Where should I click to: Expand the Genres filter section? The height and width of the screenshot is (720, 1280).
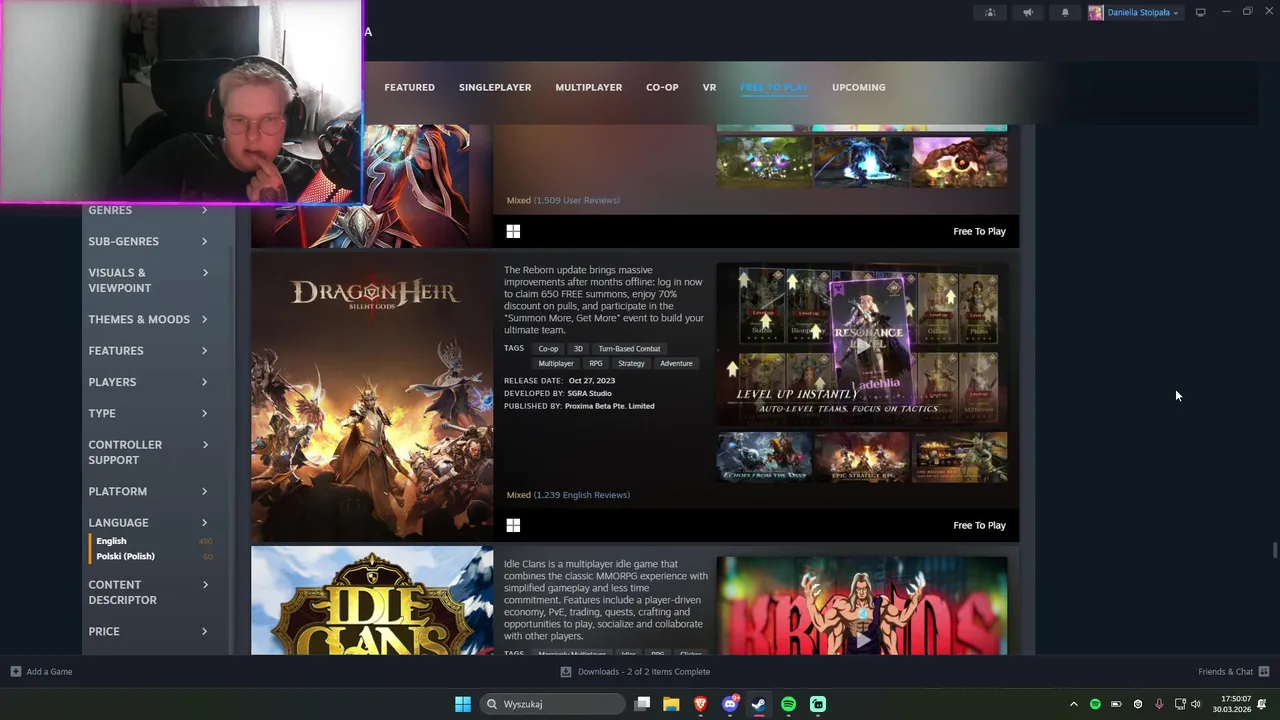pyautogui.click(x=148, y=210)
